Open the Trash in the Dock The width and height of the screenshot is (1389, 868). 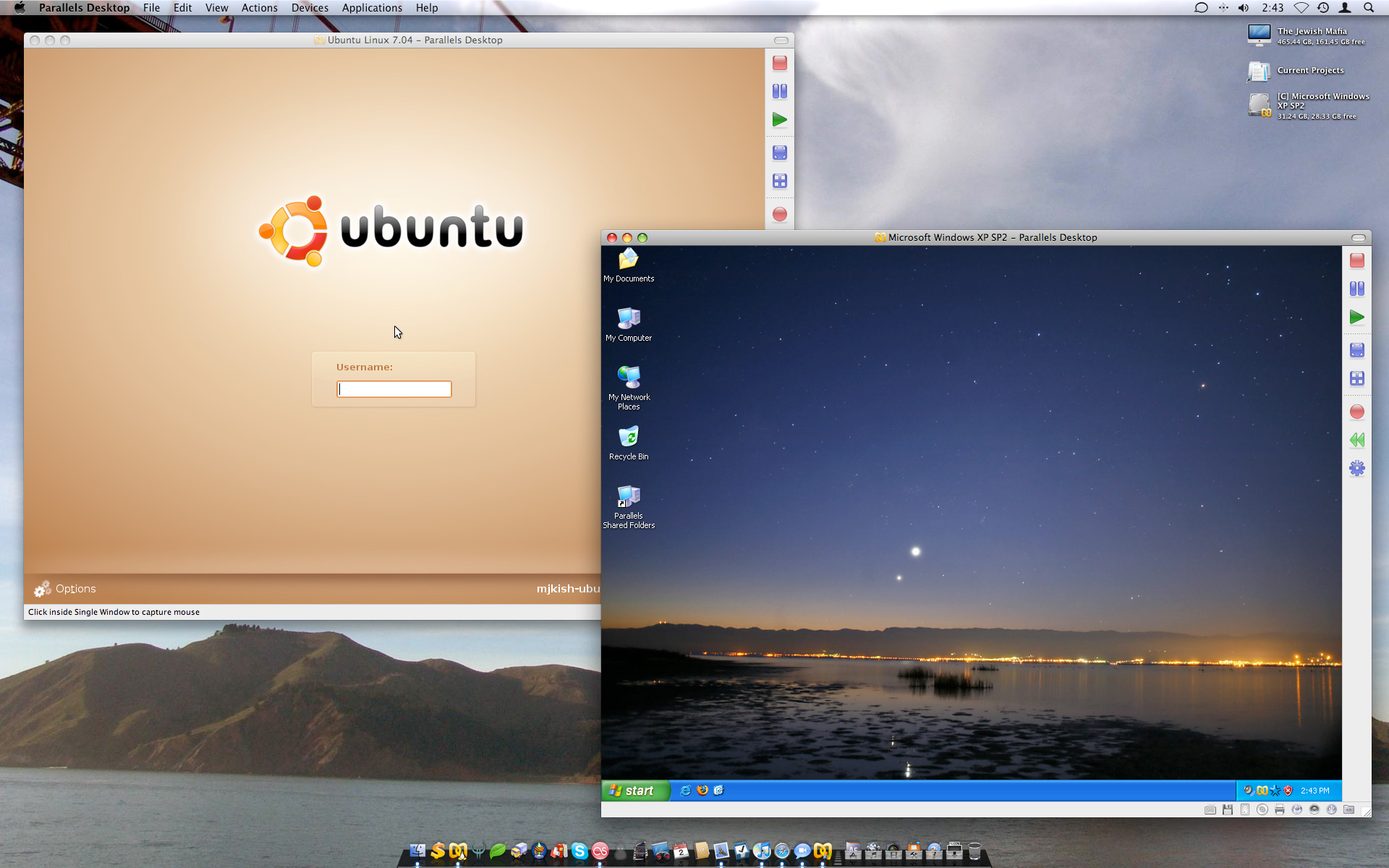(x=974, y=851)
